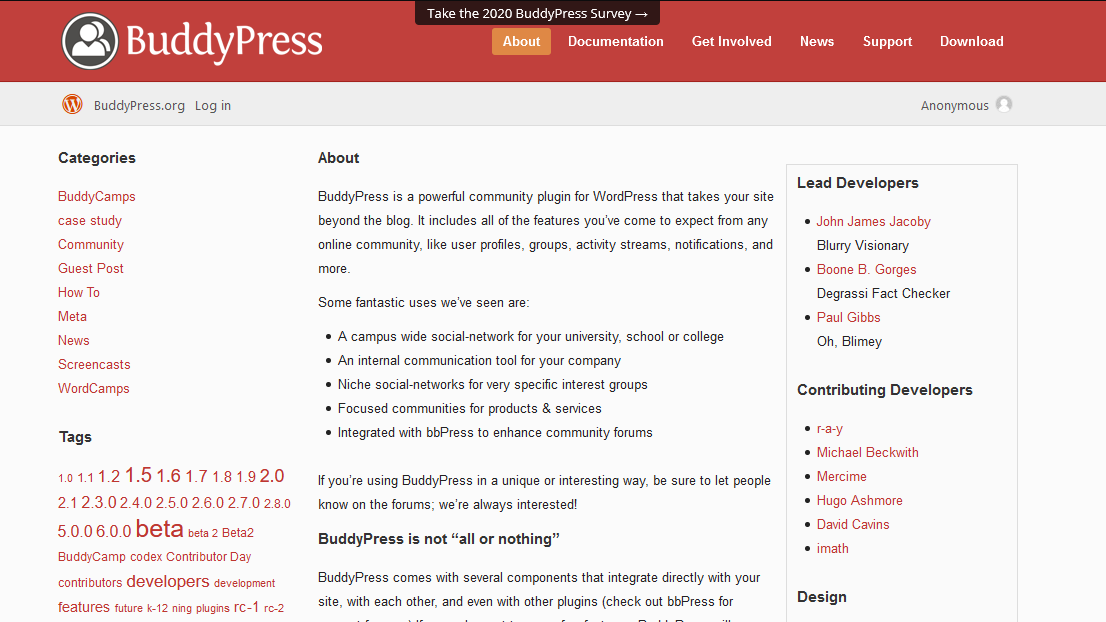Open the 2020 BuddyPress Survey banner
Screen dimensions: 1106x622
tap(537, 13)
